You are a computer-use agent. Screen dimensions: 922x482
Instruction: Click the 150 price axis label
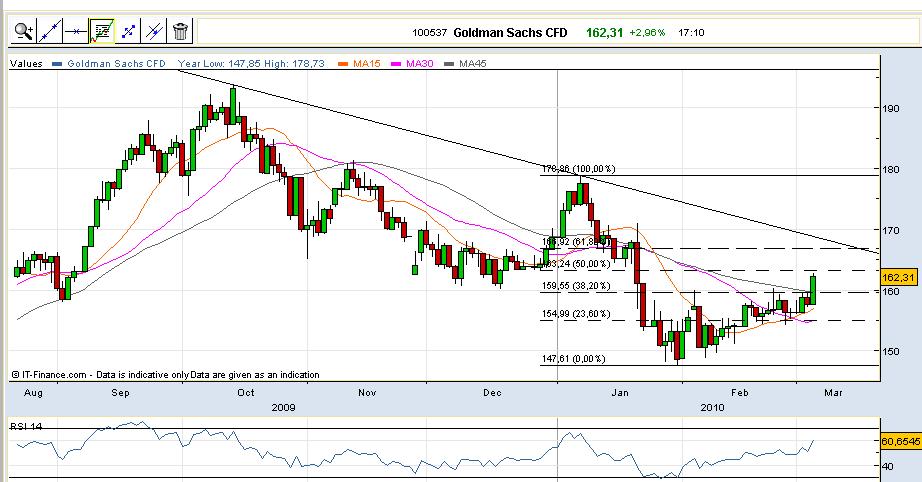click(x=891, y=352)
